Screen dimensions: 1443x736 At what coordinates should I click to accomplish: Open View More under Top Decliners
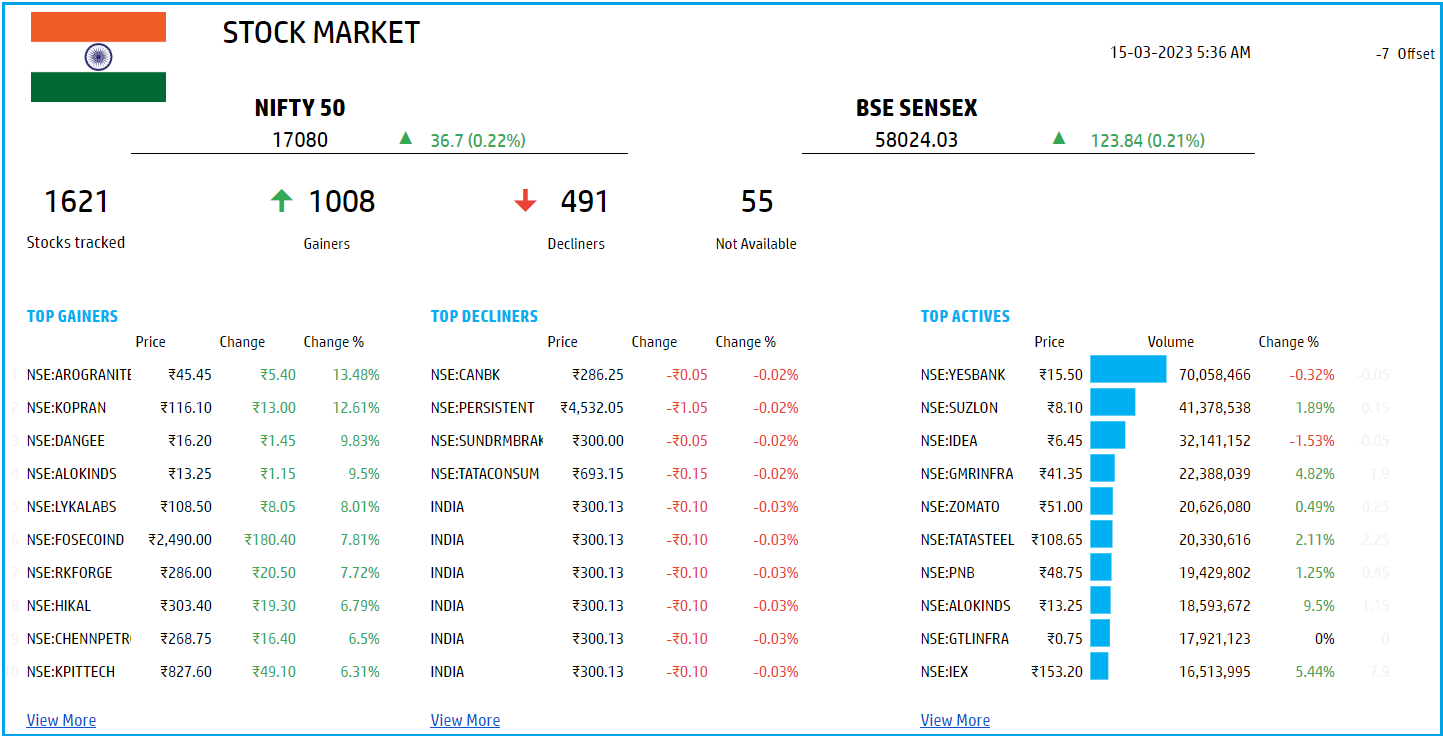[x=465, y=720]
